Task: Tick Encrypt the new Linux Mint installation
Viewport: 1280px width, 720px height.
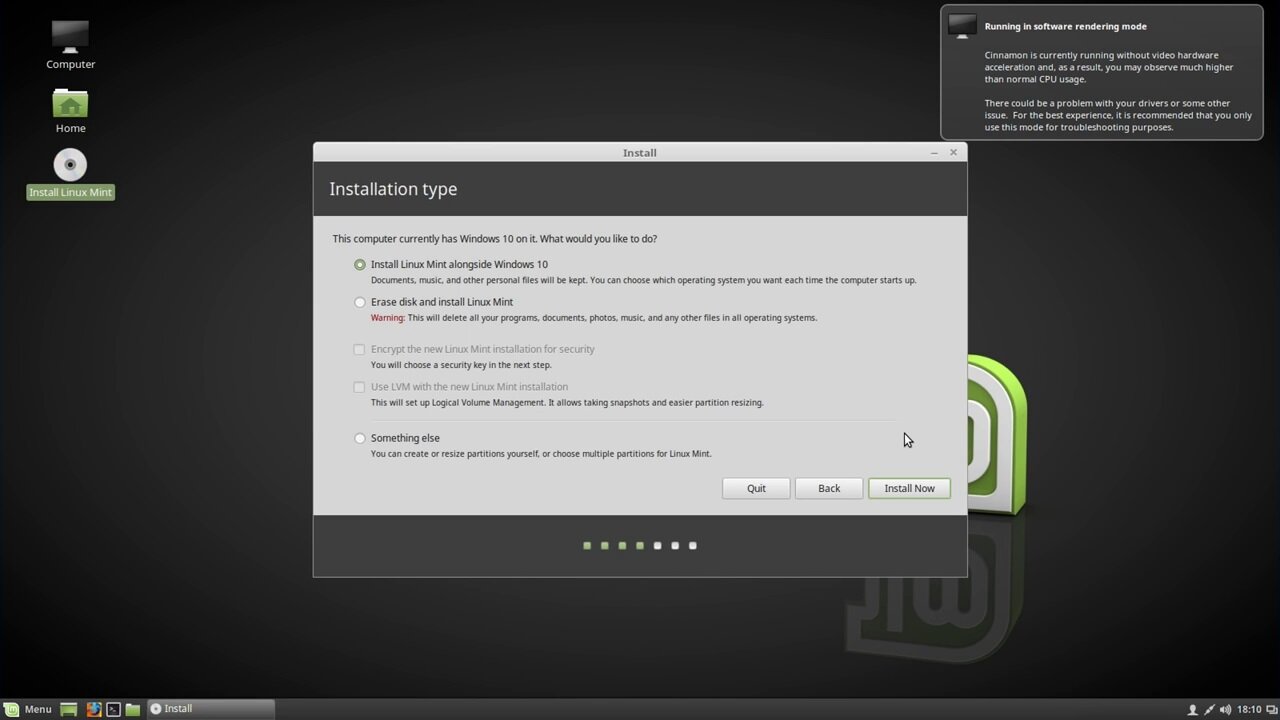Action: point(359,349)
